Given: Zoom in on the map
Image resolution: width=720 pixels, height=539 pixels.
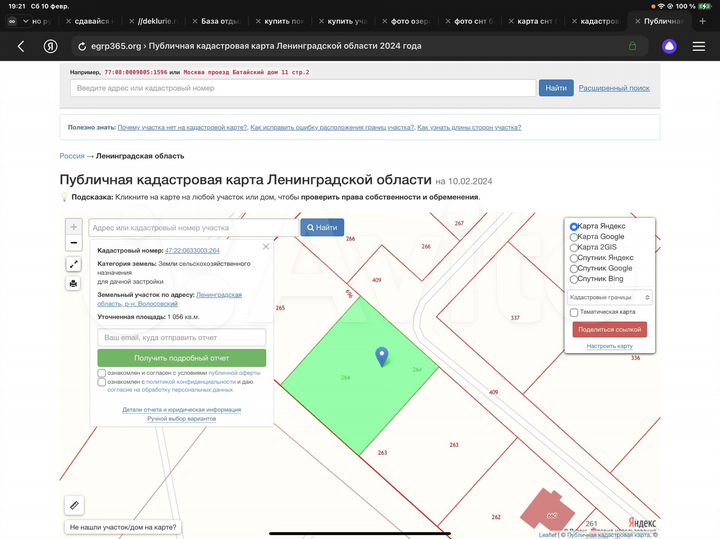Looking at the screenshot, I should [73, 227].
